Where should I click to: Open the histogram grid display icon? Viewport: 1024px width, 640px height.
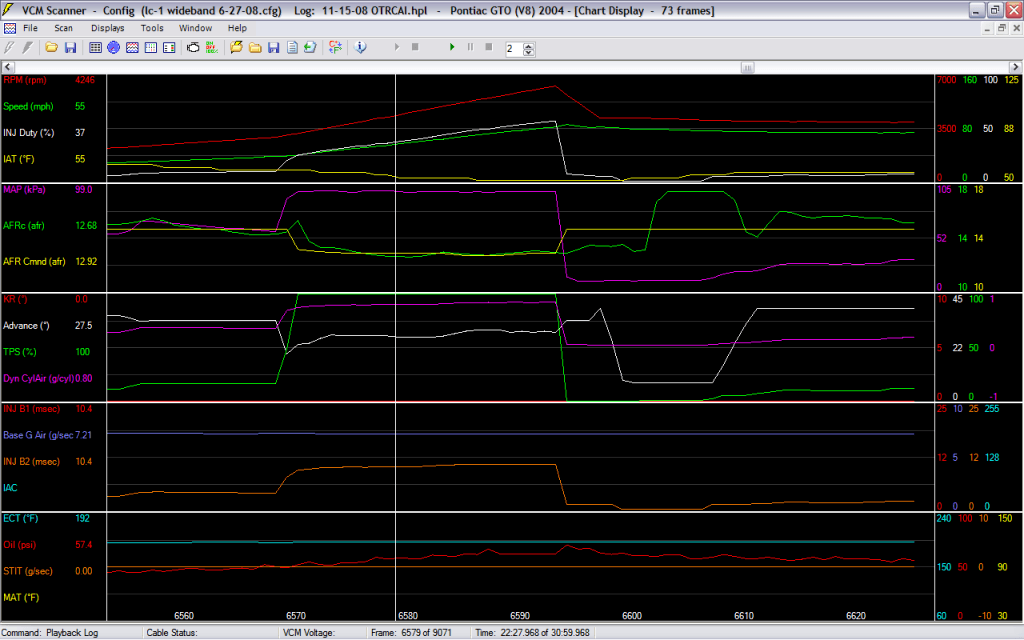150,48
